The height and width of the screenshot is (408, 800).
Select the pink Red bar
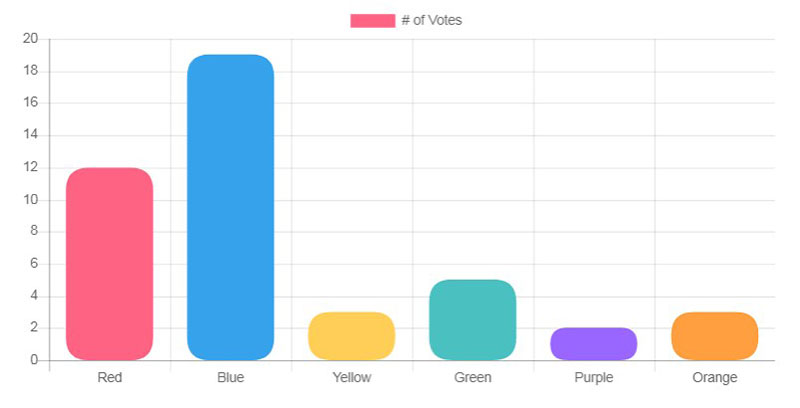point(110,264)
